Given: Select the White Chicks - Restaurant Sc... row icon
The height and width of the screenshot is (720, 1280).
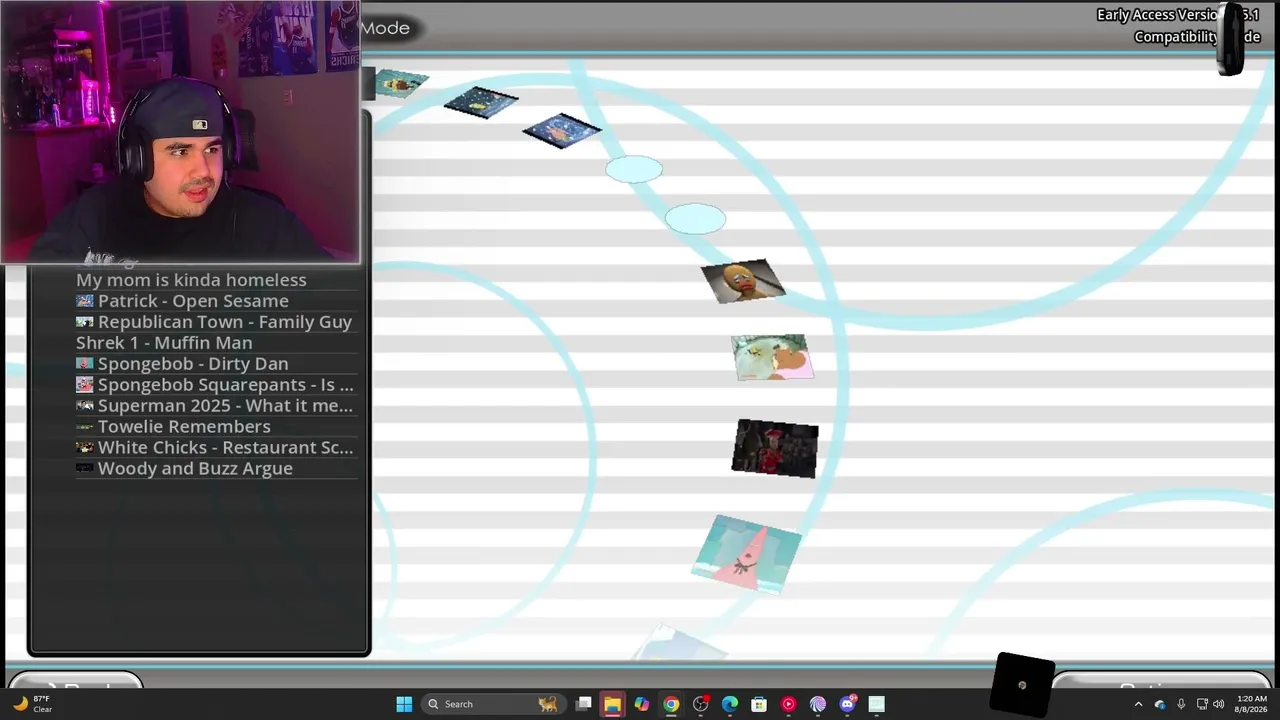Looking at the screenshot, I should pos(85,448).
